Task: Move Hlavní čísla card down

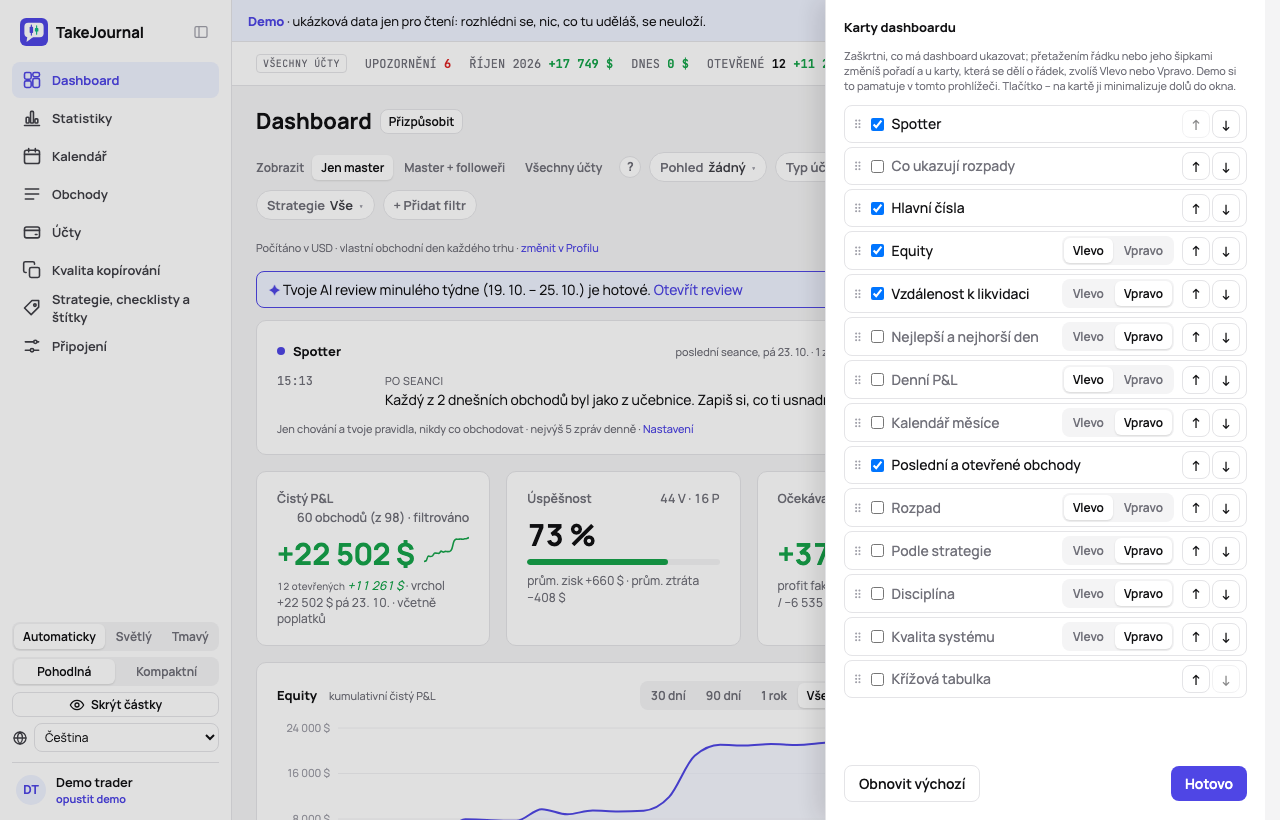Action: [x=1225, y=209]
